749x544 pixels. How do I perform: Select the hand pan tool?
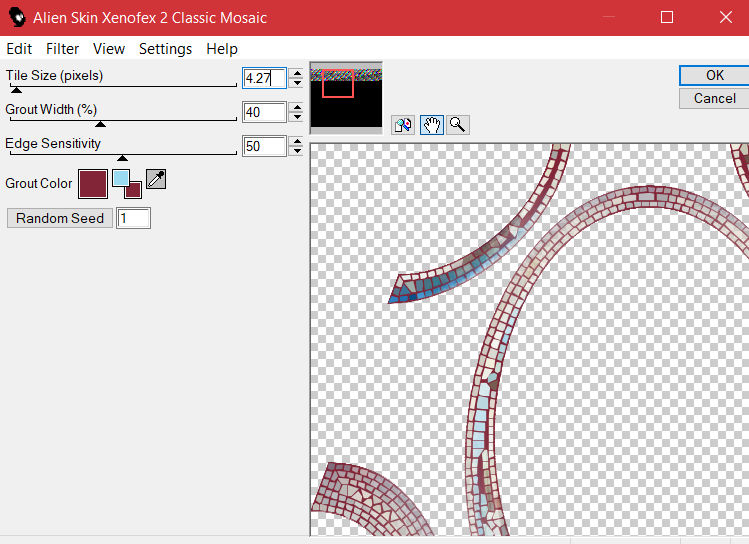431,125
